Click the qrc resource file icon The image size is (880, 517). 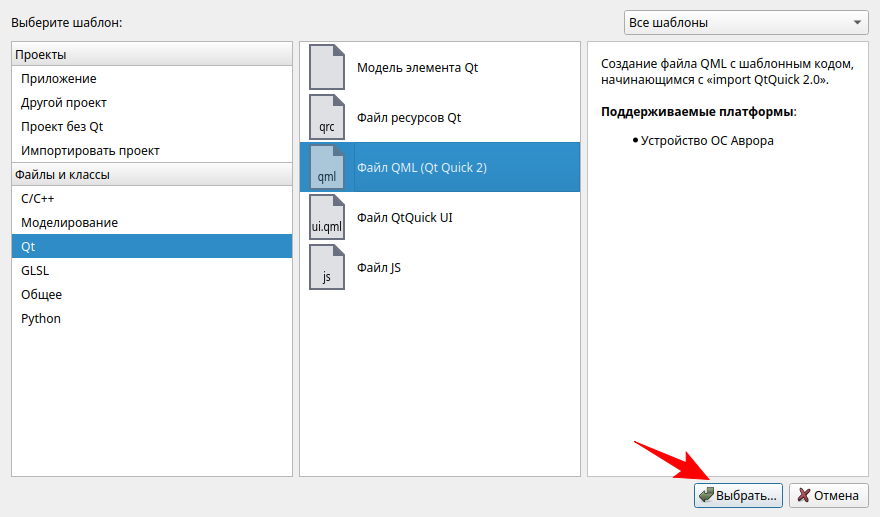point(326,117)
